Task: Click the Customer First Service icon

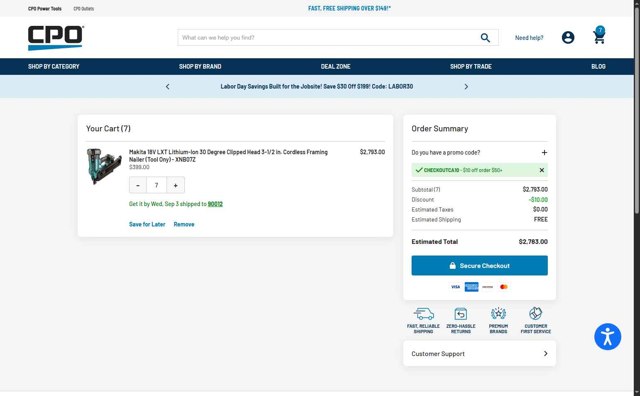Action: point(536,314)
